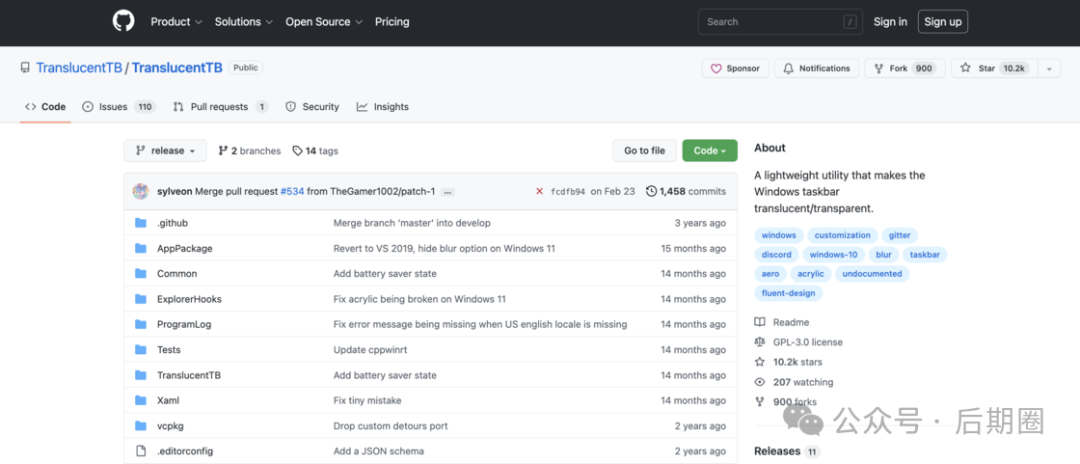Switch to the Code tab
The image size is (1080, 464).
pyautogui.click(x=45, y=107)
